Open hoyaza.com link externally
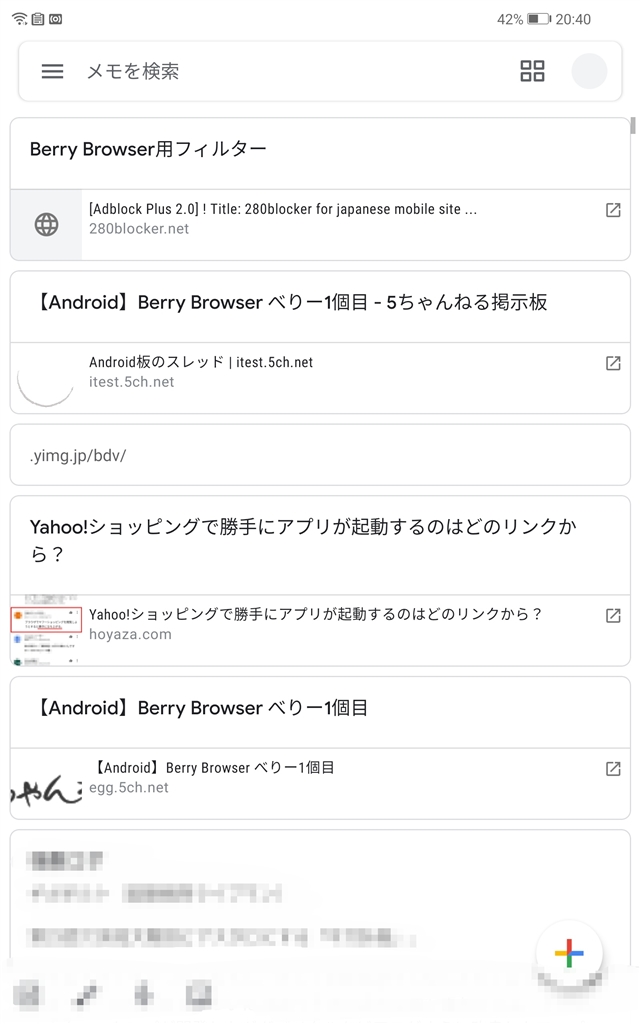The image size is (640, 1024). tap(613, 616)
